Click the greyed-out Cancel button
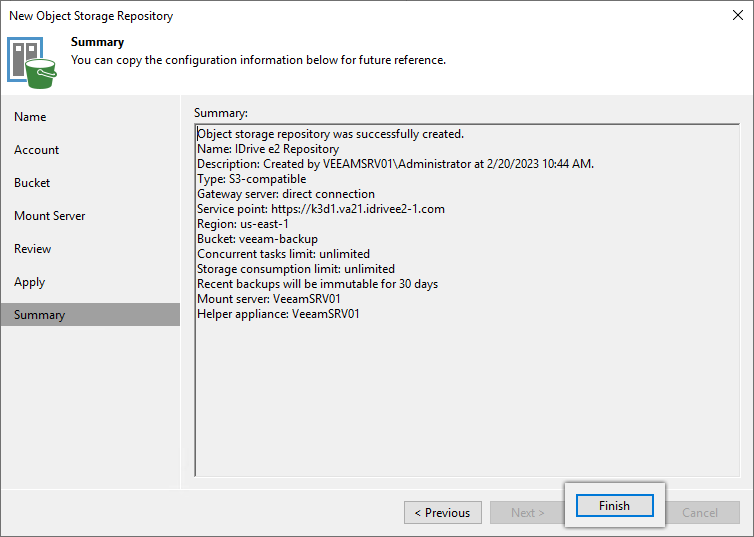 point(700,512)
